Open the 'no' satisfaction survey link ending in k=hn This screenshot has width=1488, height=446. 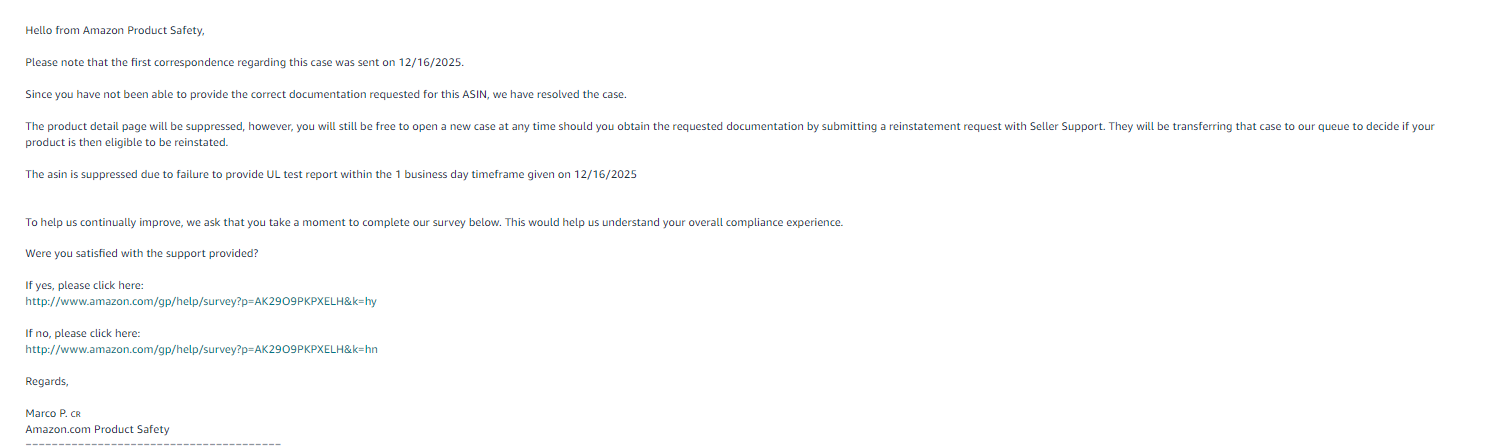point(200,349)
